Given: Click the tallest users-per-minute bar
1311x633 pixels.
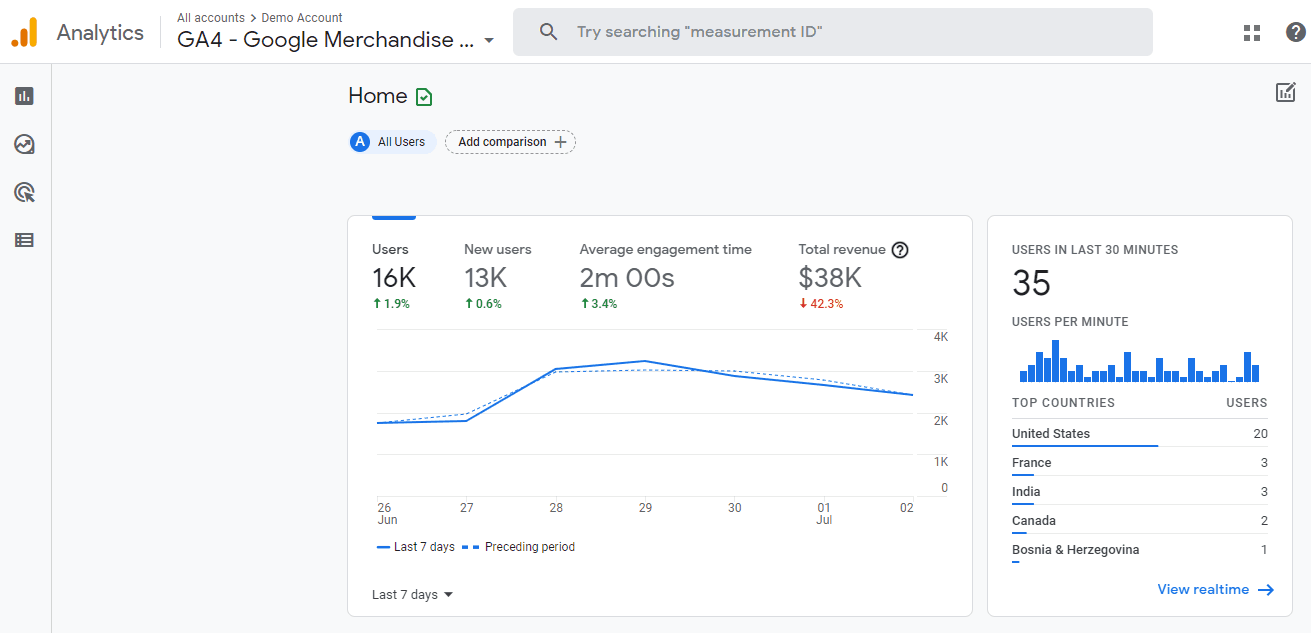Looking at the screenshot, I should (1055, 361).
